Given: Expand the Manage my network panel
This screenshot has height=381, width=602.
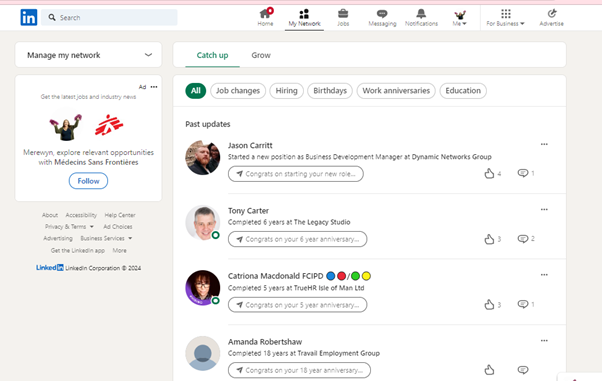Looking at the screenshot, I should pos(88,55).
